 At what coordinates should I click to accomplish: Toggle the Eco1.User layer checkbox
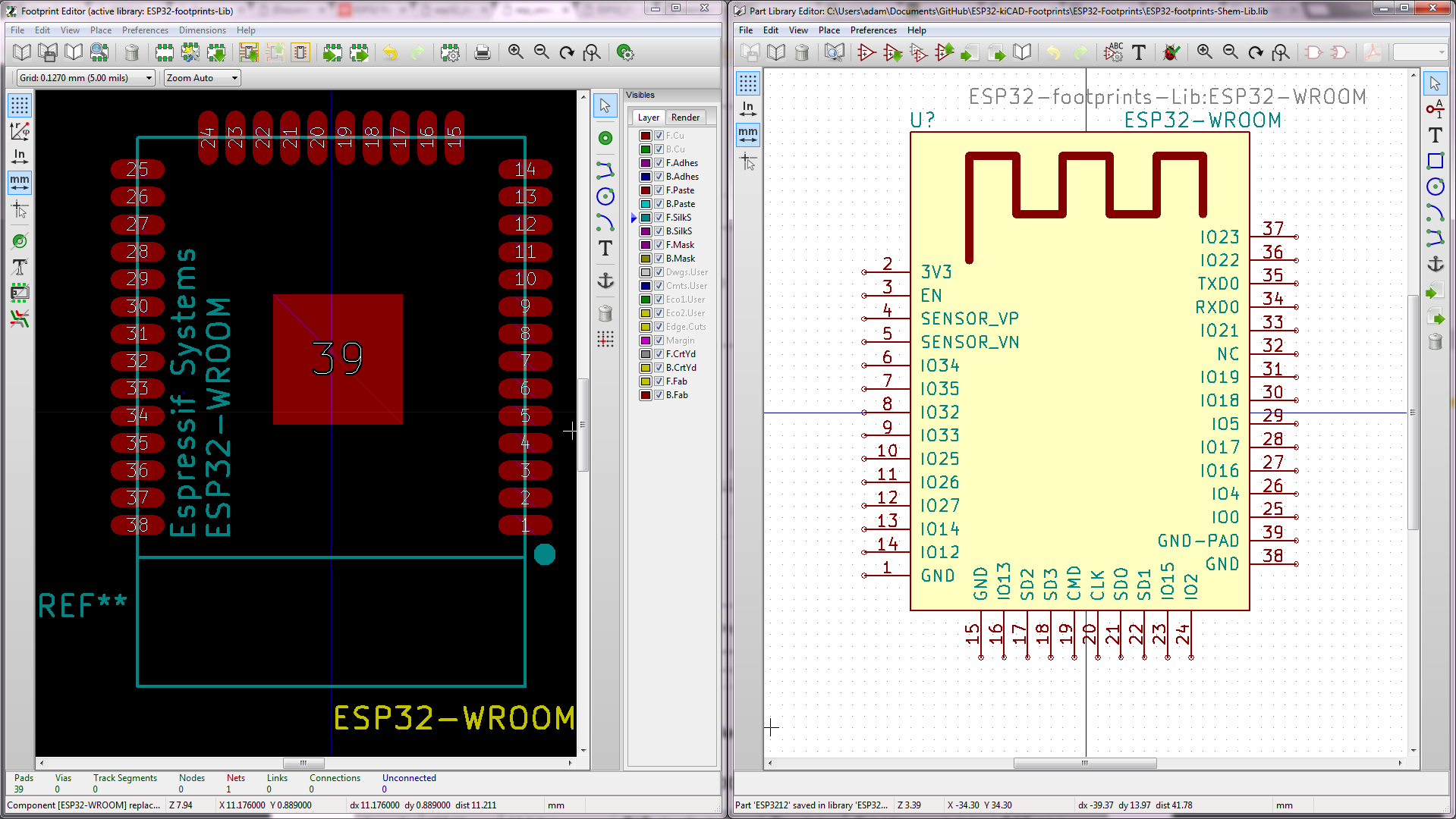tap(659, 300)
